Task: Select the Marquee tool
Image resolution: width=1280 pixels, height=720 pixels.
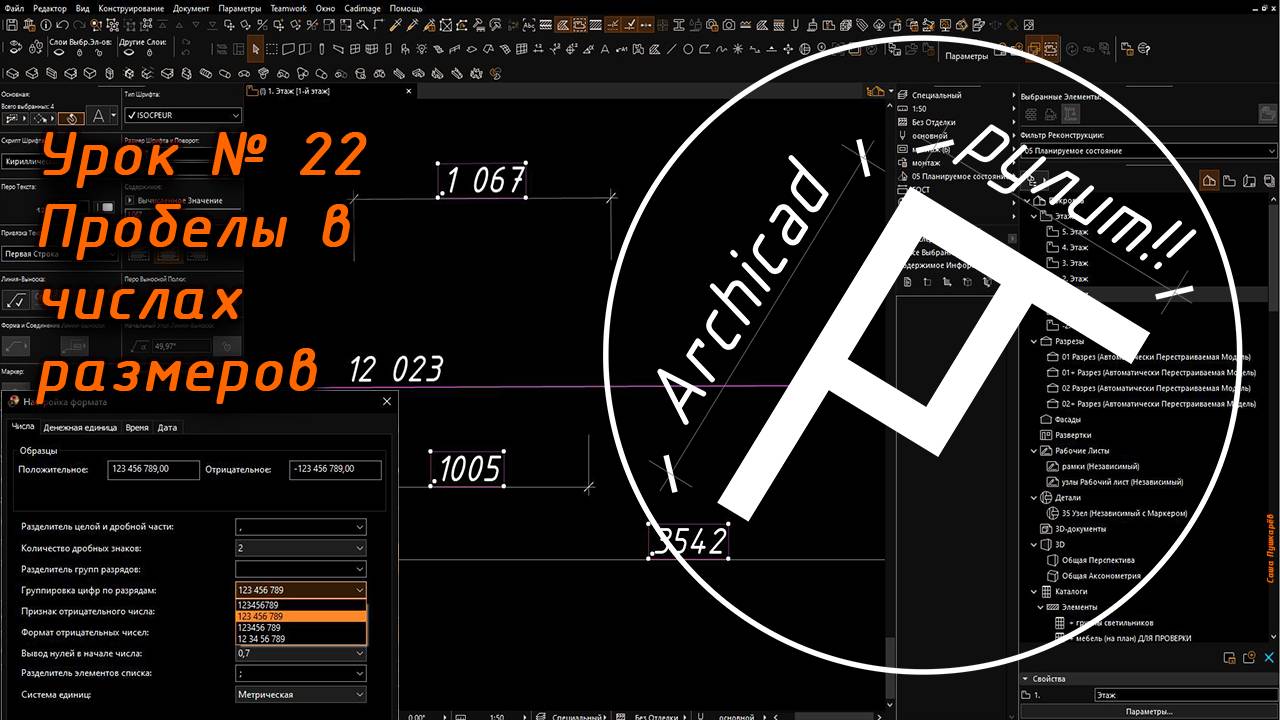Action: point(272,48)
